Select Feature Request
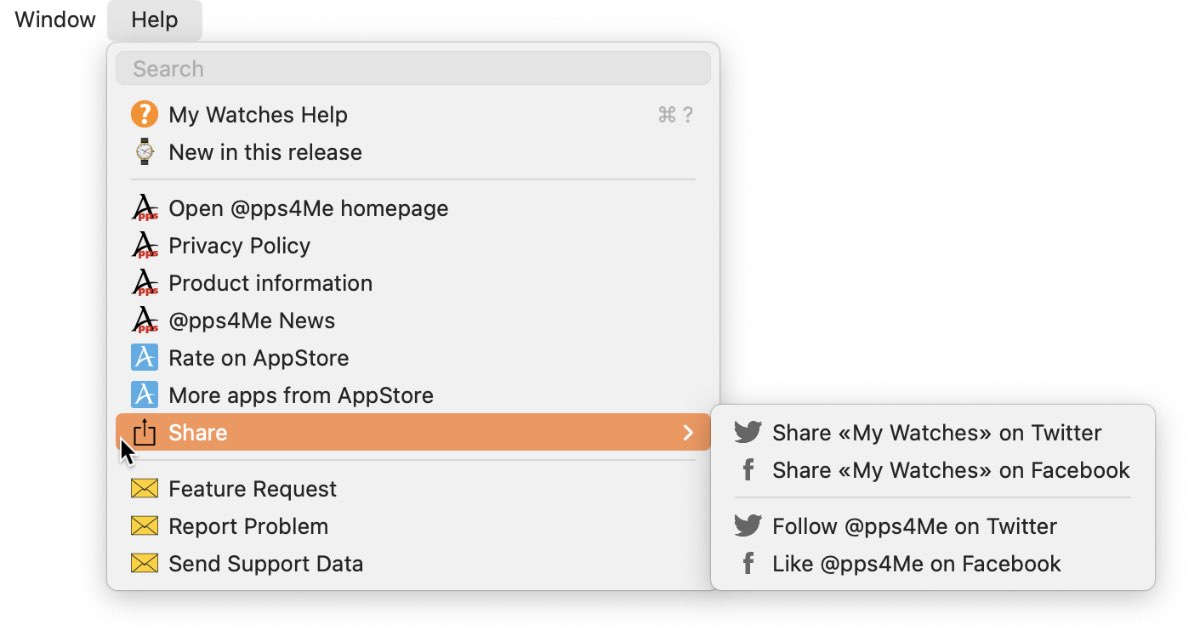The width and height of the screenshot is (1200, 636). click(413, 489)
